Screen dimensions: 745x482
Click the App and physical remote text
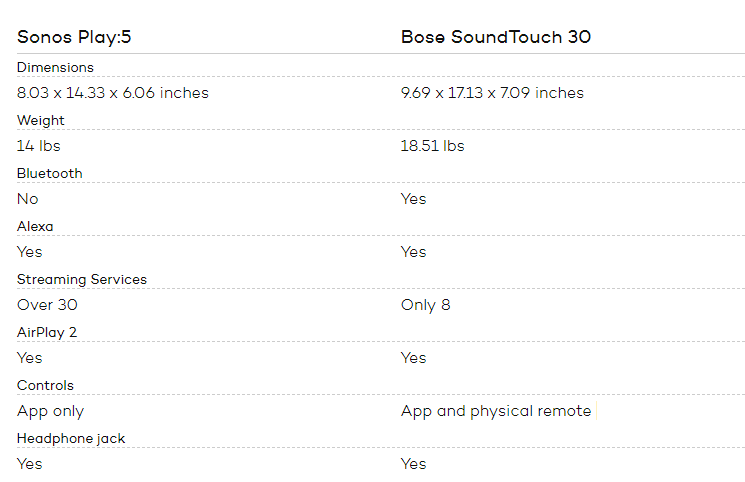click(496, 411)
